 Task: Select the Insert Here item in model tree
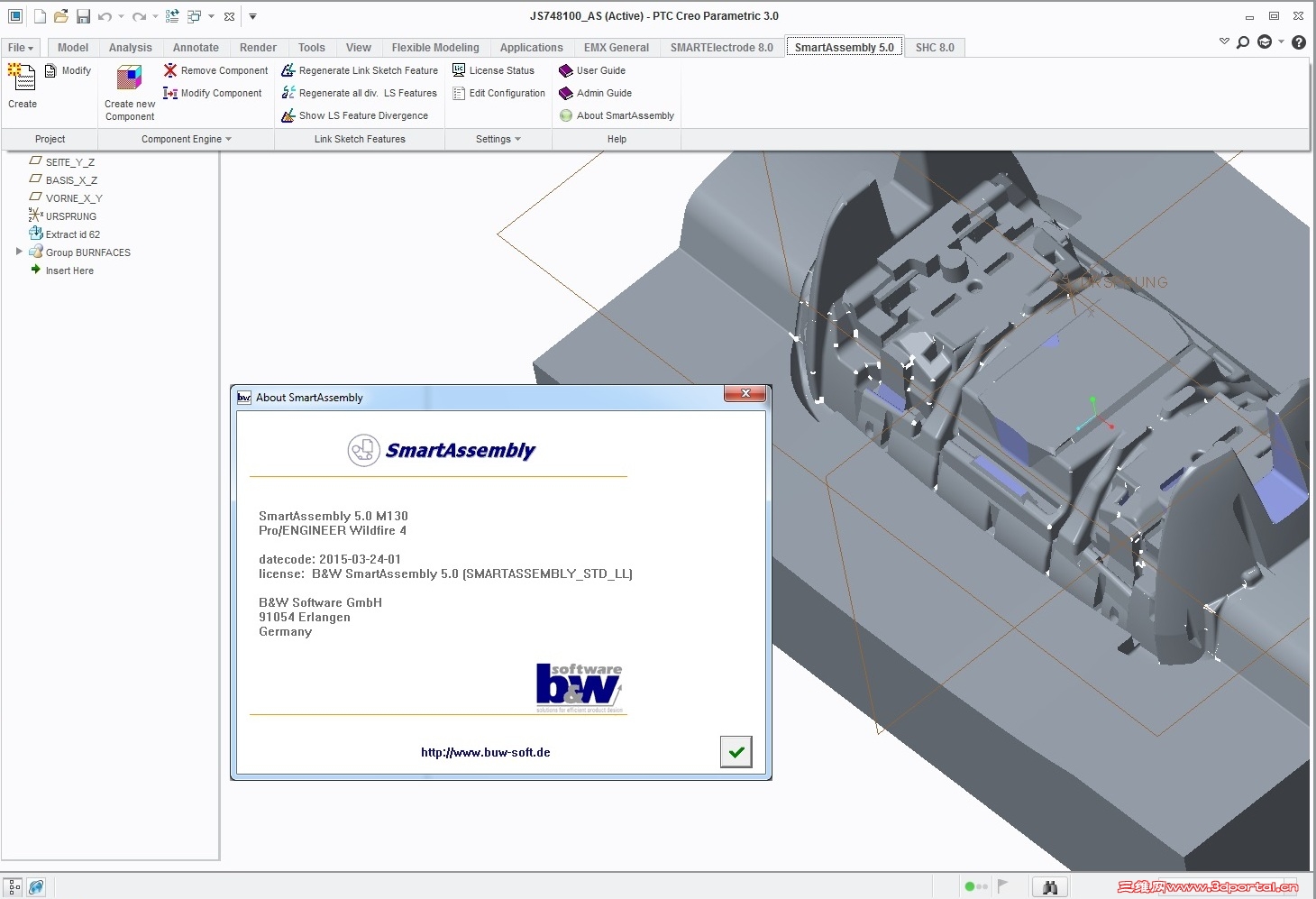click(x=69, y=270)
